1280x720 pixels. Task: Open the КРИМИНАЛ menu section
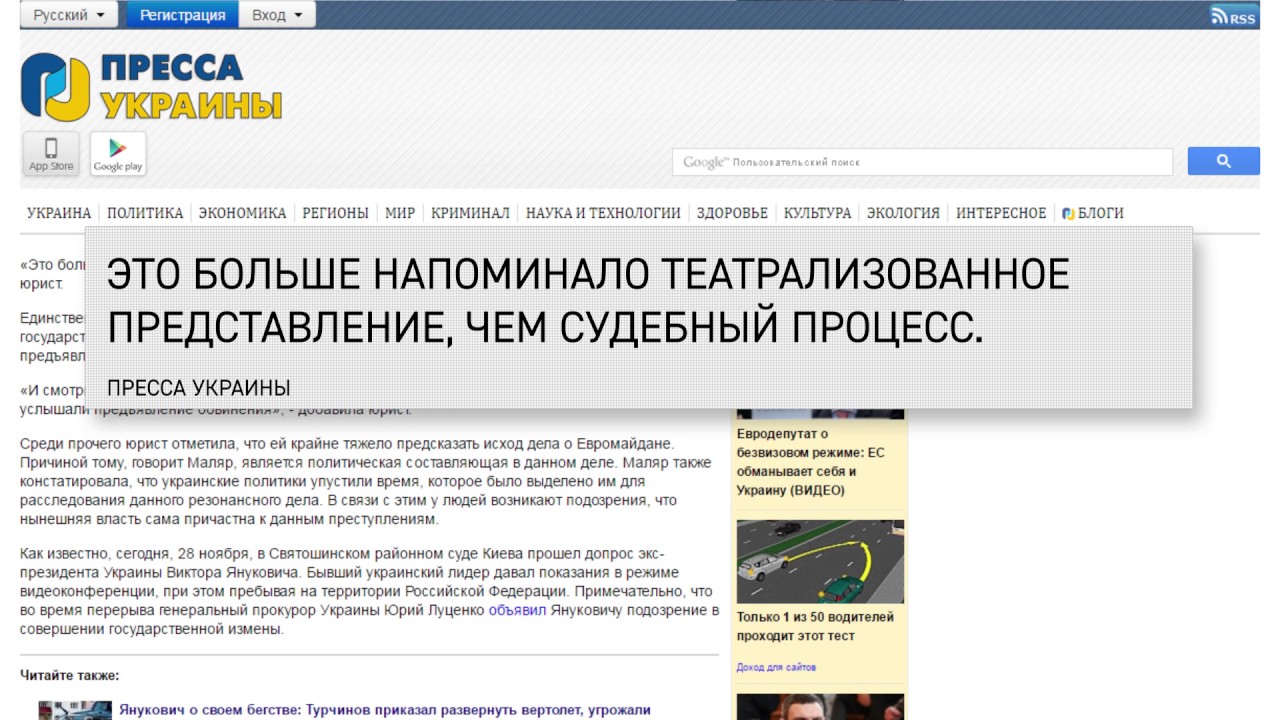pos(471,213)
